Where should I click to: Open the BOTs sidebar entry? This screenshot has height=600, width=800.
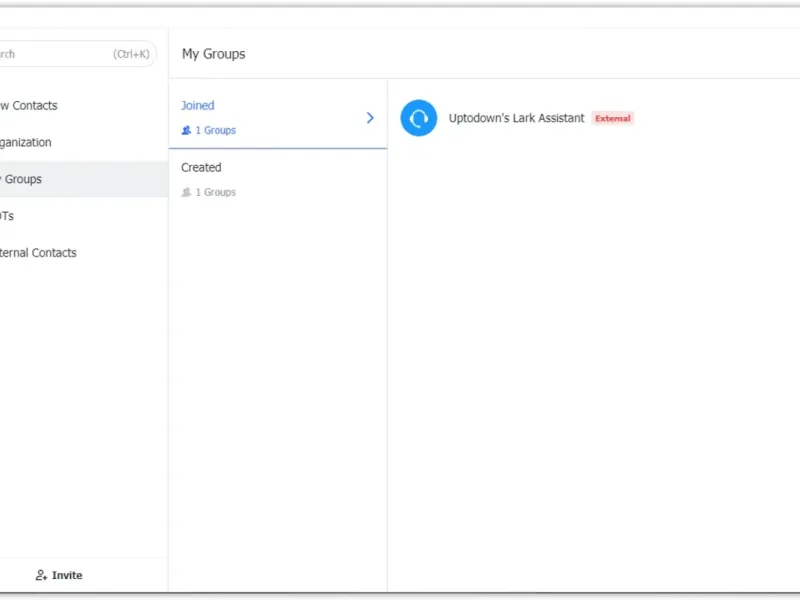pos(7,216)
